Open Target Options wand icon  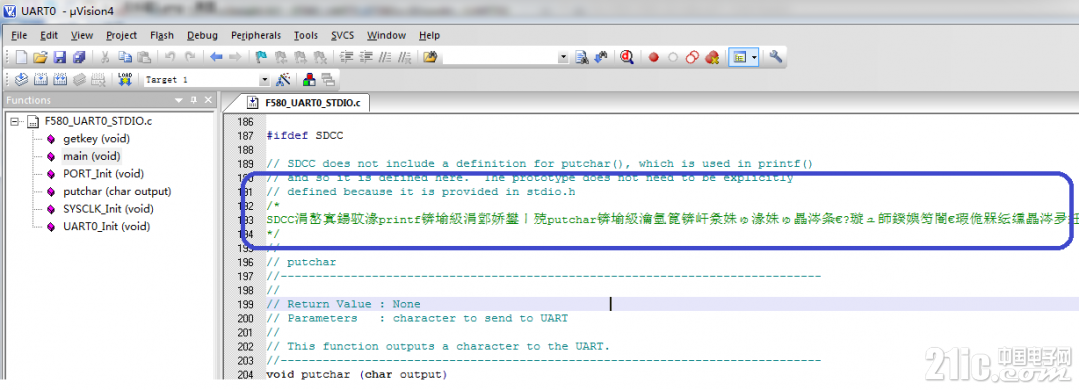tap(284, 80)
